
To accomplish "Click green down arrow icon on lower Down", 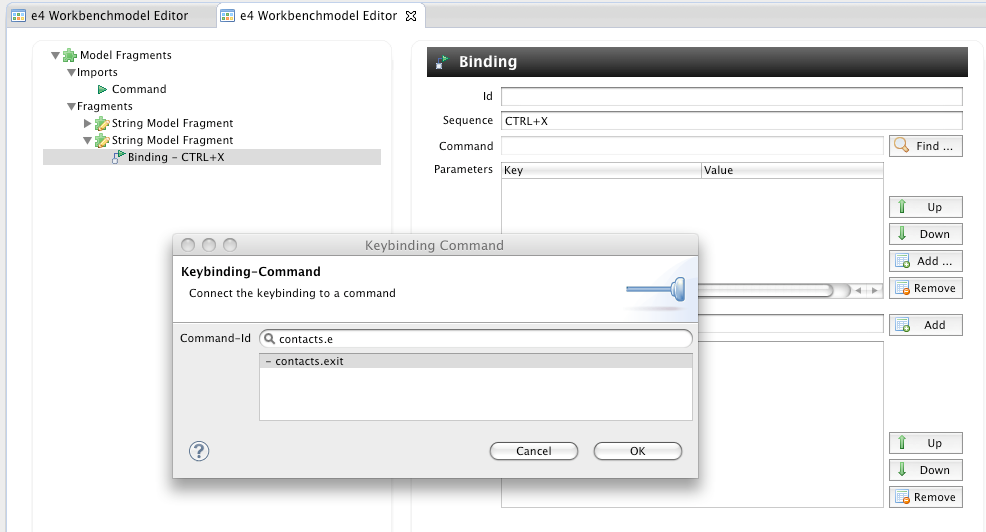I will click(902, 470).
